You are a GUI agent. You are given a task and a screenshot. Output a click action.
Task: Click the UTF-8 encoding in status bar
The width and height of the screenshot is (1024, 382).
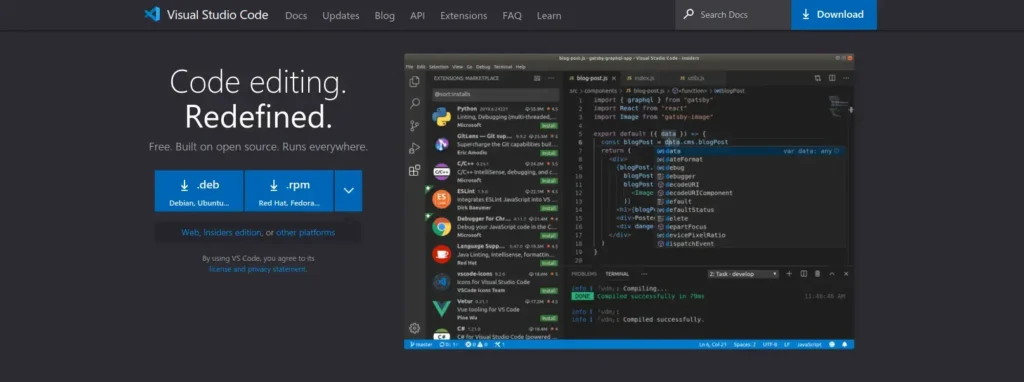tap(771, 344)
